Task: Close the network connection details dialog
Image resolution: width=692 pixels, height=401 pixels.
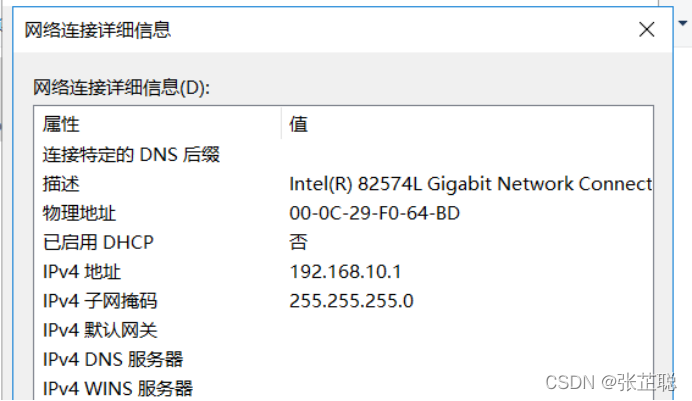Action: [647, 31]
